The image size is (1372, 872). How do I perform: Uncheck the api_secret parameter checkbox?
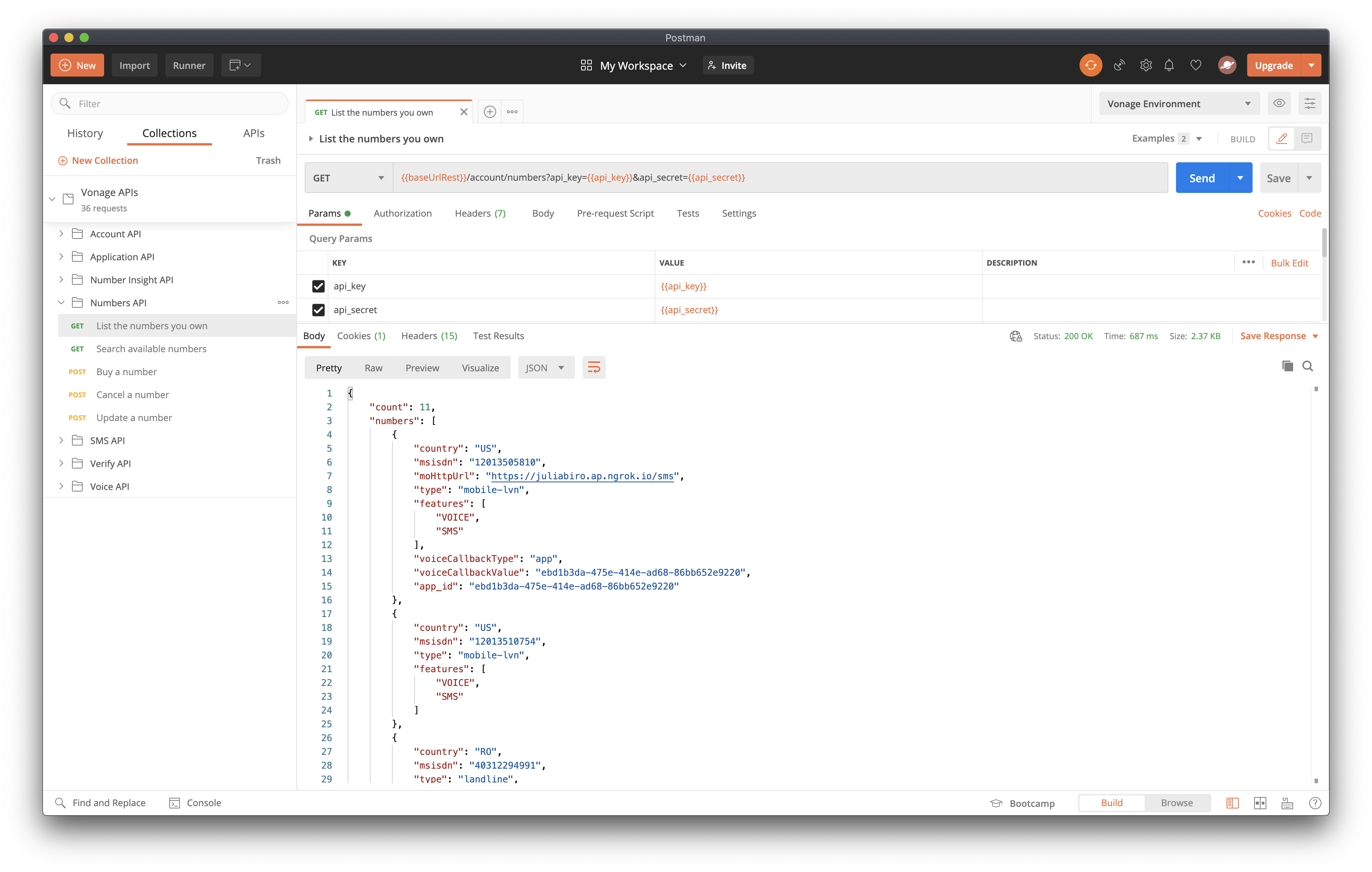(x=318, y=310)
